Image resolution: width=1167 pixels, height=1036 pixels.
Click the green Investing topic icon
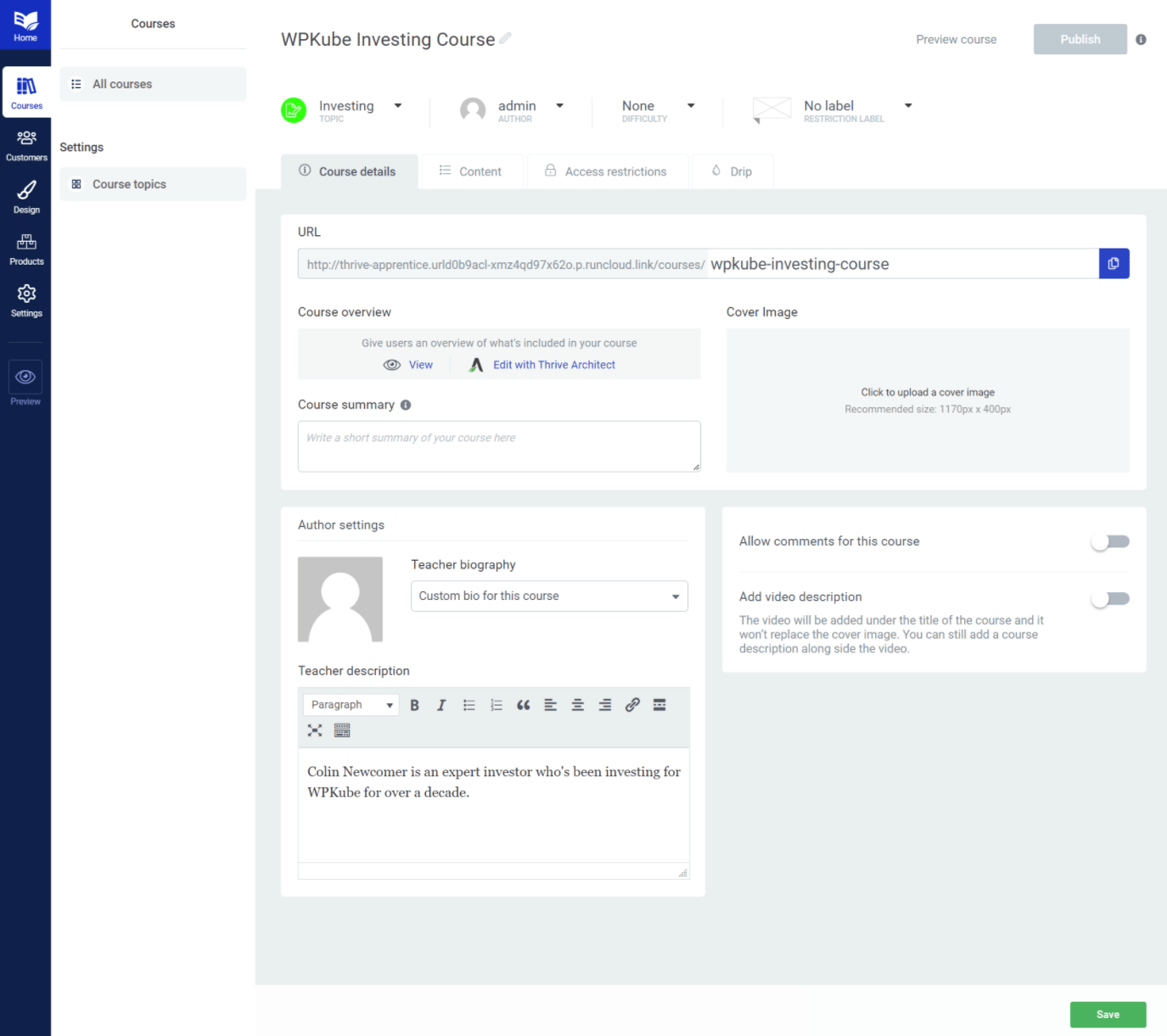[294, 110]
